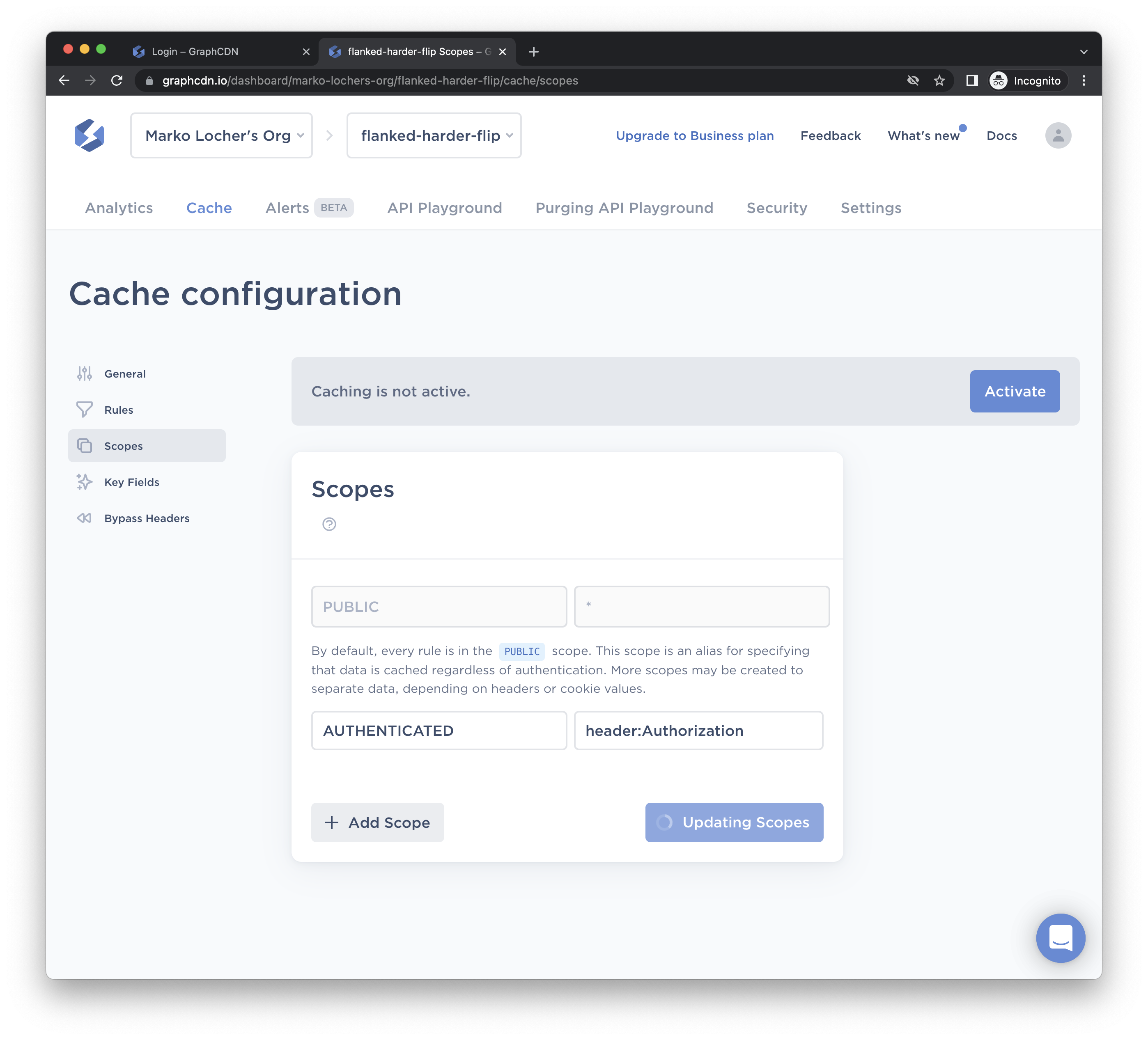The width and height of the screenshot is (1148, 1040).
Task: Open the user avatar menu
Action: (1057, 135)
